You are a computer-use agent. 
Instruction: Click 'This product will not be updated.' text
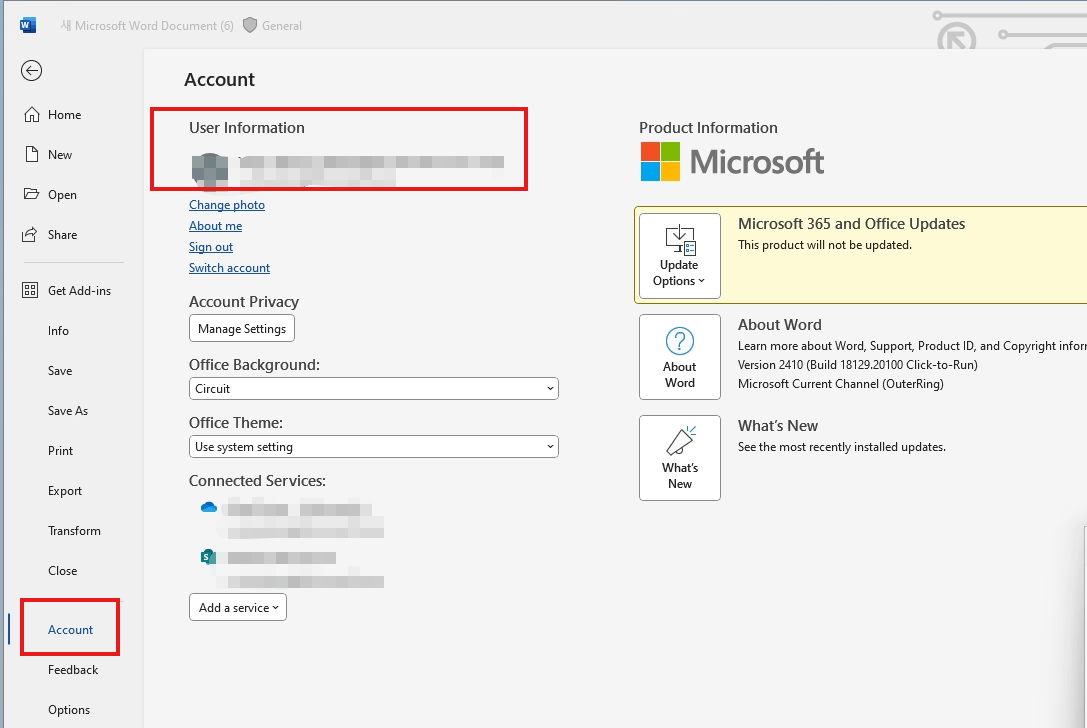pos(825,245)
